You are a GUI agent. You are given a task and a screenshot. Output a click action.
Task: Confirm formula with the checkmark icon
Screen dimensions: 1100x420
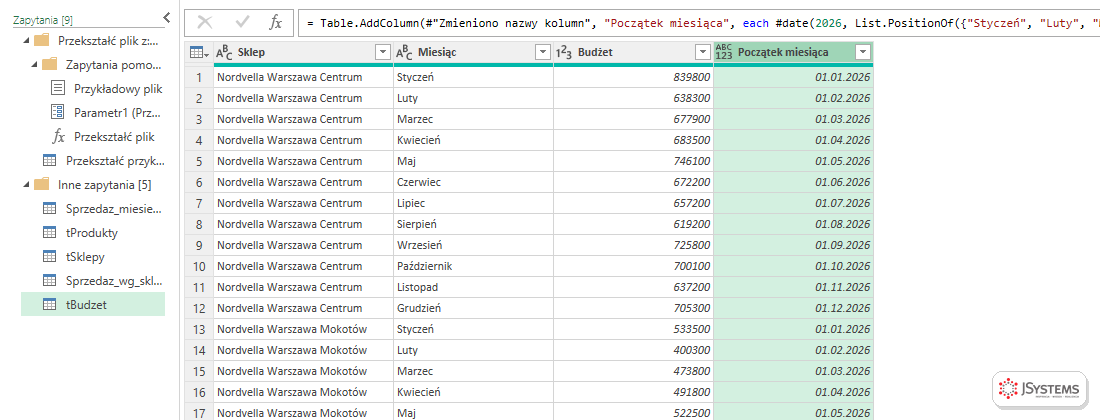(243, 22)
